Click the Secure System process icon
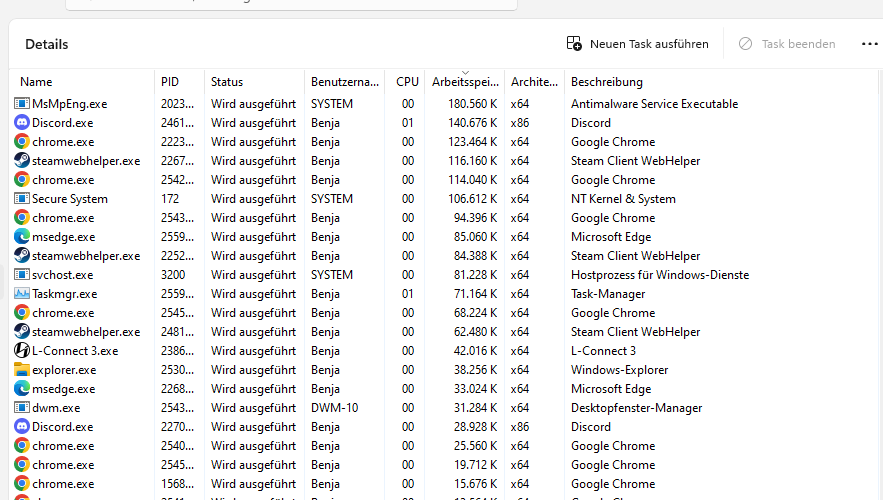Image resolution: width=883 pixels, height=500 pixels. coord(21,199)
